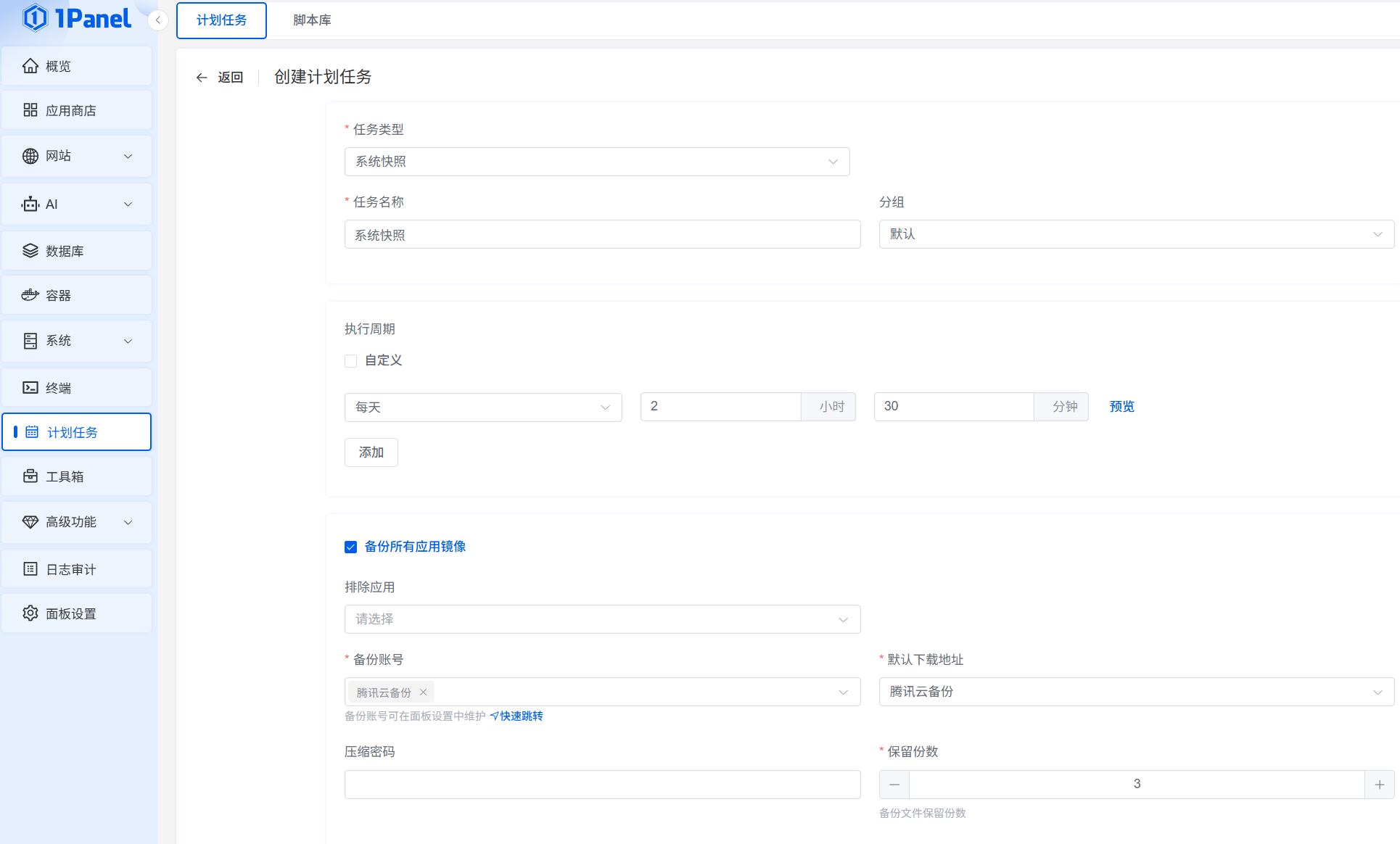Open the 每天 period dropdown
1400x844 pixels.
[482, 407]
